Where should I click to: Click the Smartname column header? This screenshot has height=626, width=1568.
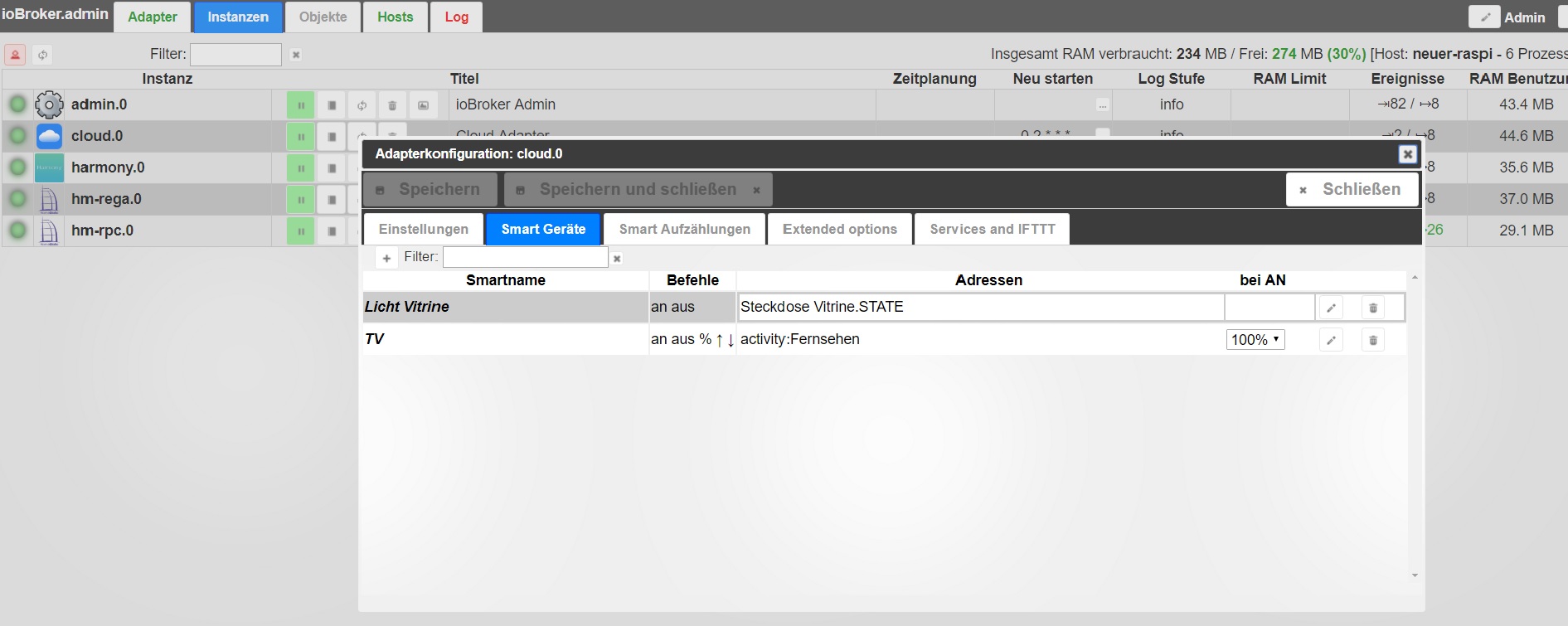[506, 280]
